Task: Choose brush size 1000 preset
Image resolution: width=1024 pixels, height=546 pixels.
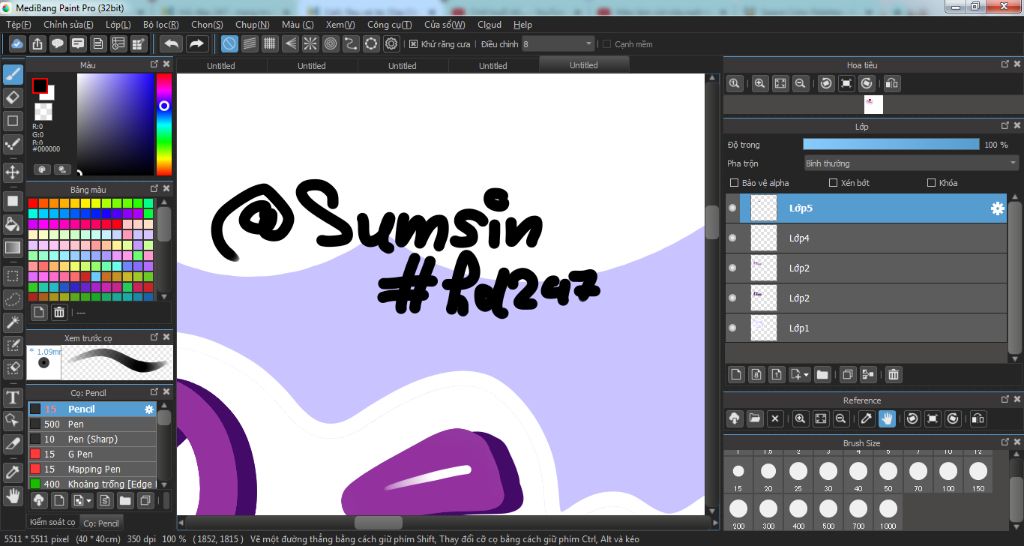Action: (888, 513)
